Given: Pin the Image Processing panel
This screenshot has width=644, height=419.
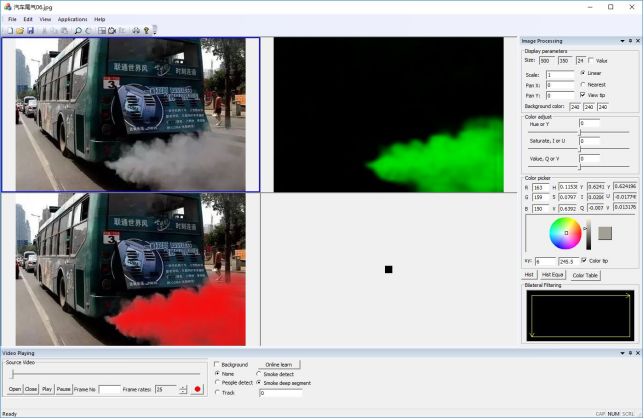Looking at the screenshot, I should click(630, 41).
